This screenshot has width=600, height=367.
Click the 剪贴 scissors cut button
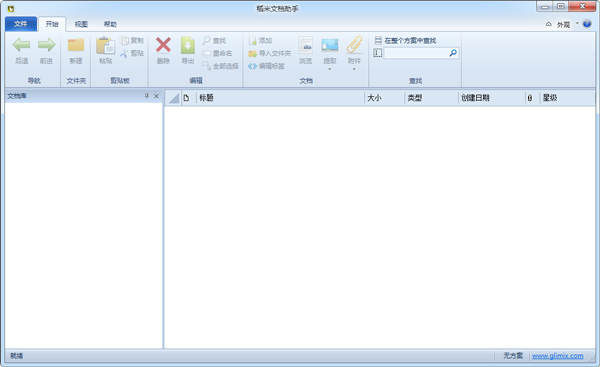132,53
